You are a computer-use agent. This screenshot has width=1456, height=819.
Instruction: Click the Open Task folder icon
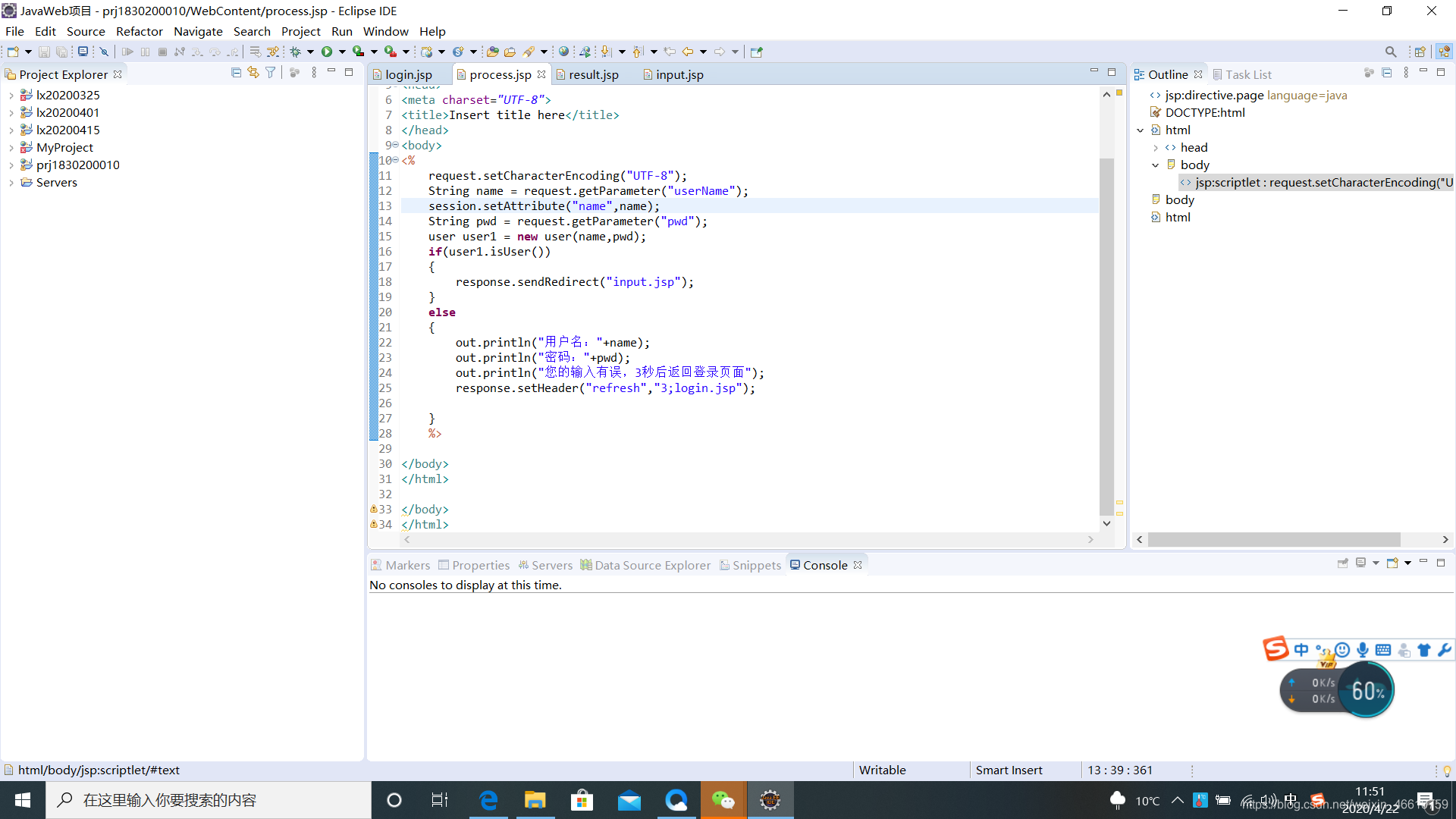510,52
